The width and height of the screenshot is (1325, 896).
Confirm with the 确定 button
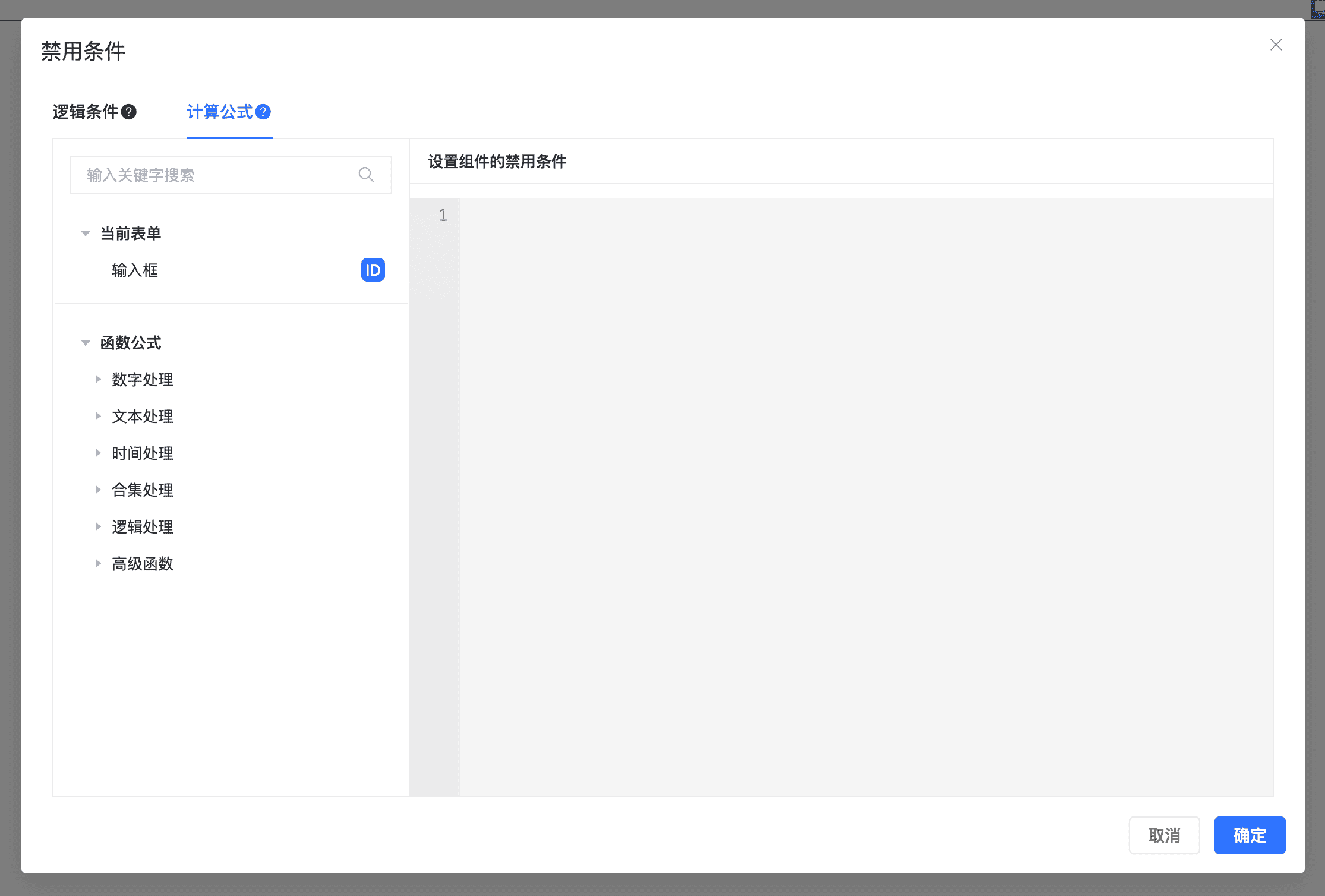(x=1249, y=835)
